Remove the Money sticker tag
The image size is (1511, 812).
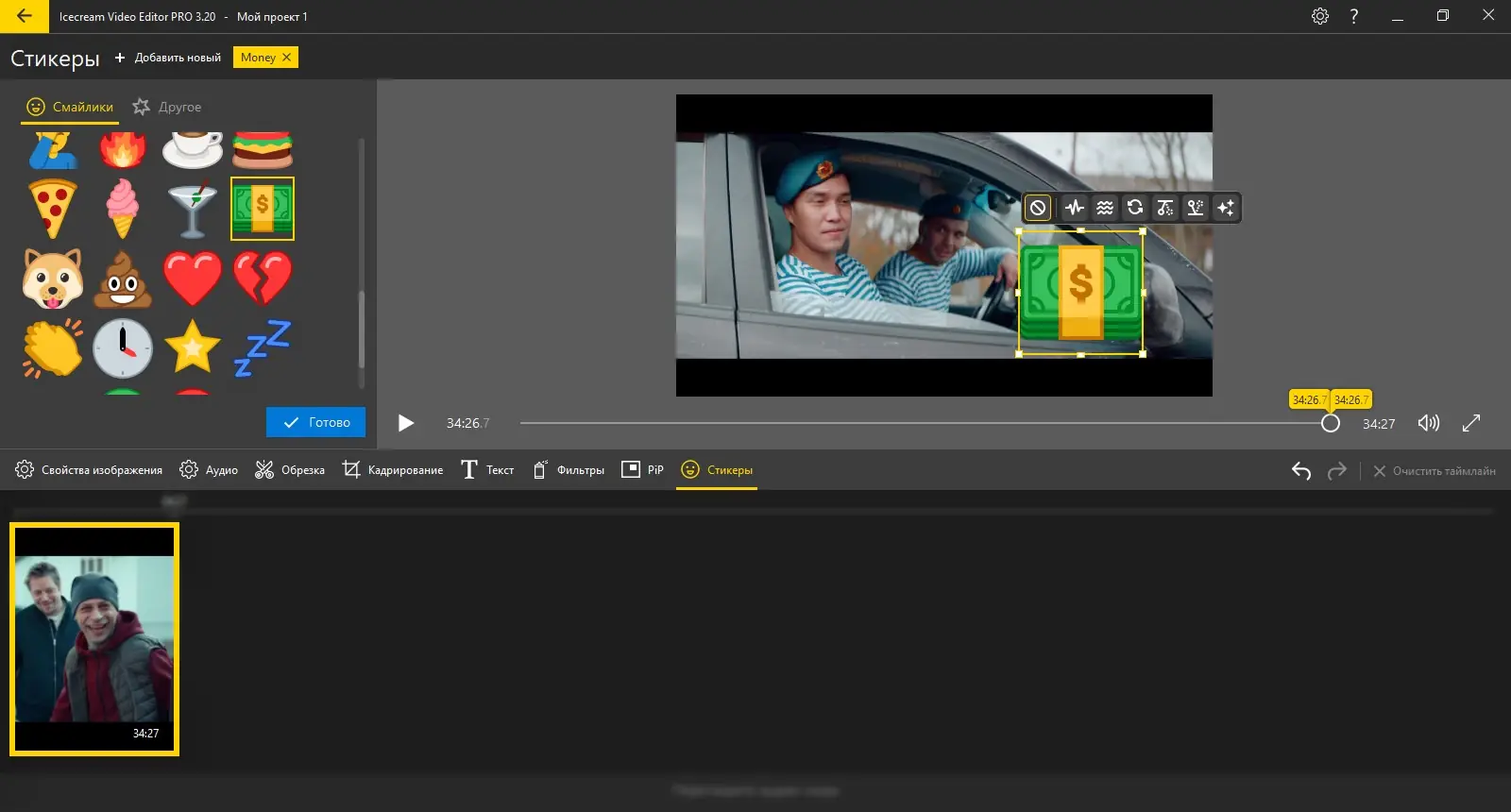[287, 58]
